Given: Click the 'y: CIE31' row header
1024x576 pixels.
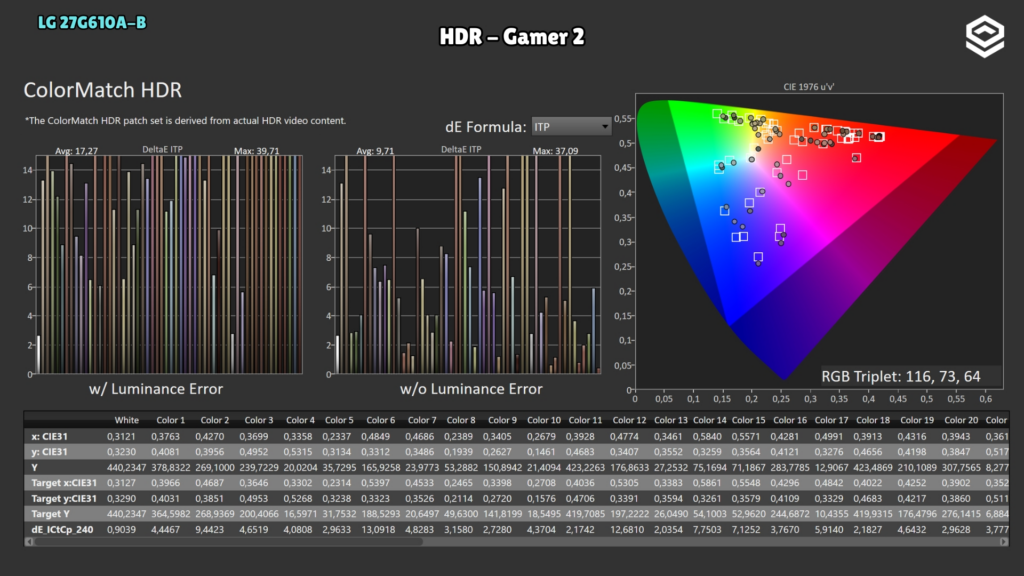Looking at the screenshot, I should [x=50, y=452].
